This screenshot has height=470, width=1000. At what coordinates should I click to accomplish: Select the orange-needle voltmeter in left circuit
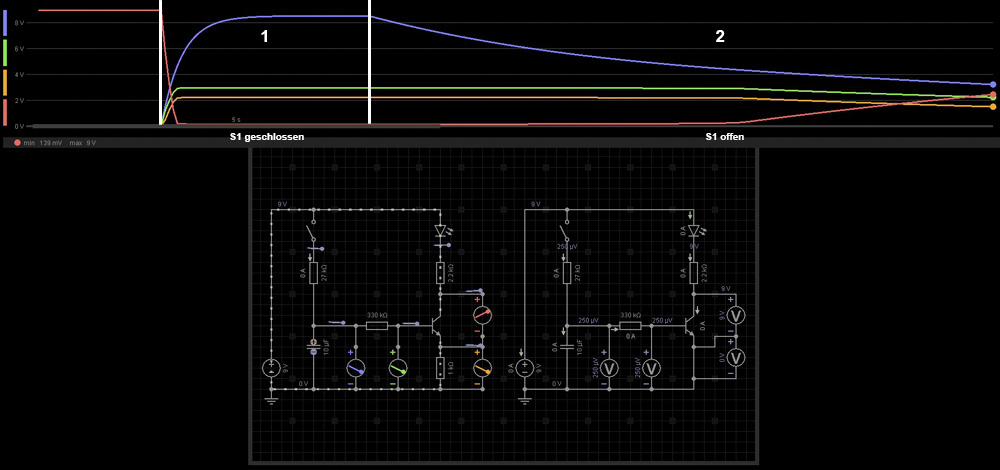(481, 368)
